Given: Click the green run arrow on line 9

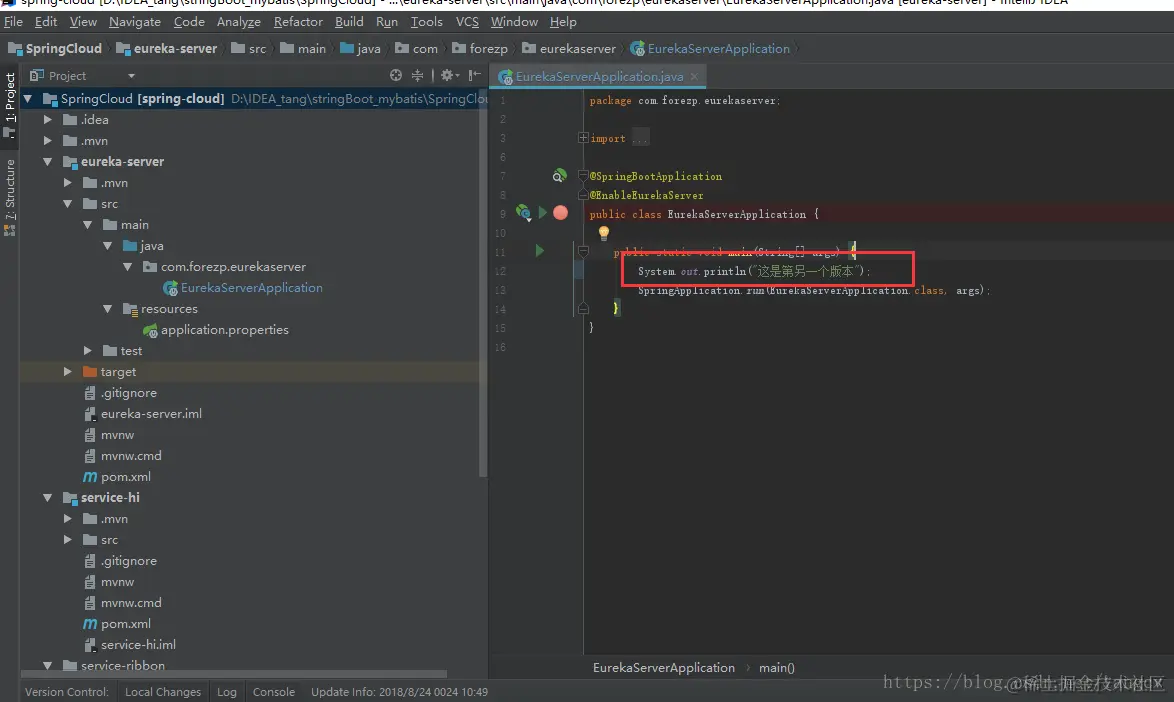Looking at the screenshot, I should (x=543, y=213).
